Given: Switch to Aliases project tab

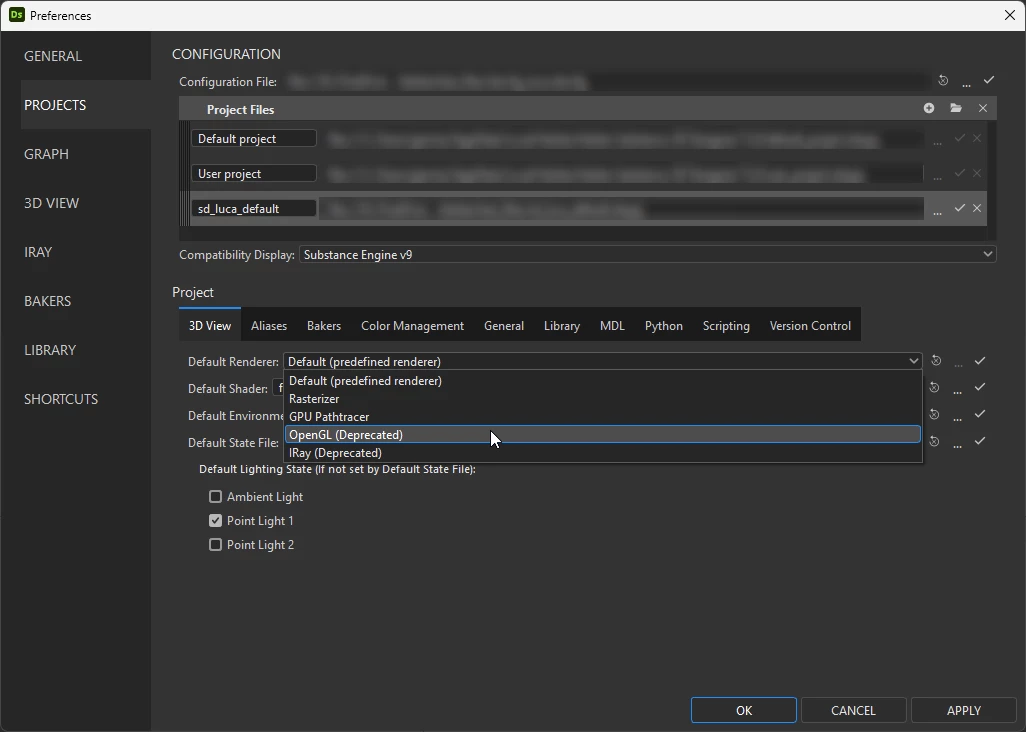Looking at the screenshot, I should tap(269, 326).
